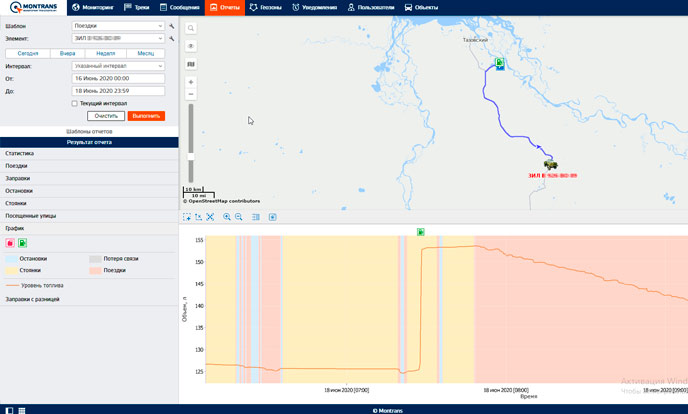Toggle Потеря связи legend swatch
The width and height of the screenshot is (688, 414).
95,259
